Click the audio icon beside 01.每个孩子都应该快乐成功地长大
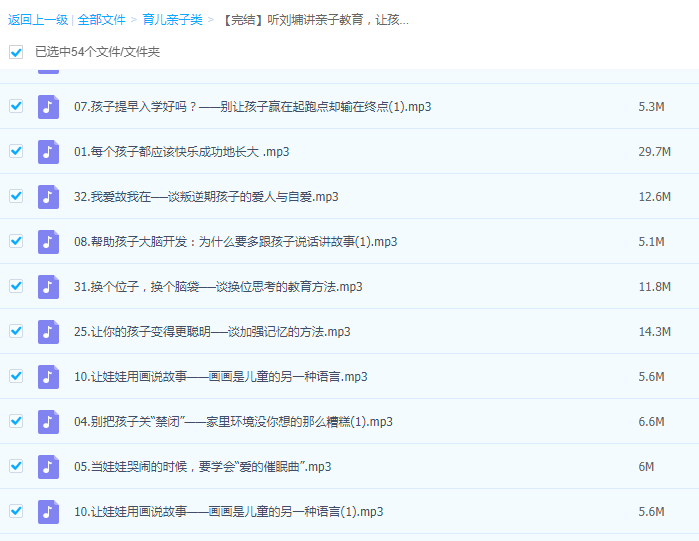 (x=48, y=151)
